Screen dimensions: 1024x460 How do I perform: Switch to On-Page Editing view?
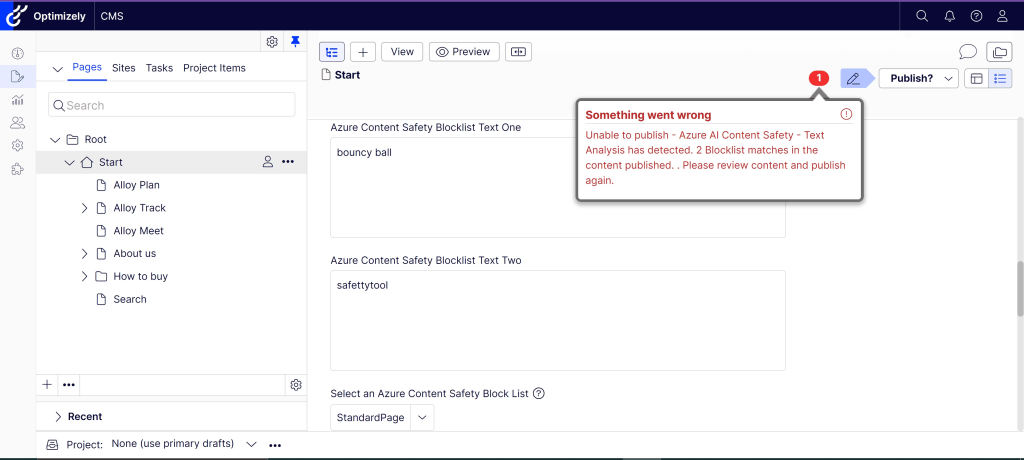976,78
